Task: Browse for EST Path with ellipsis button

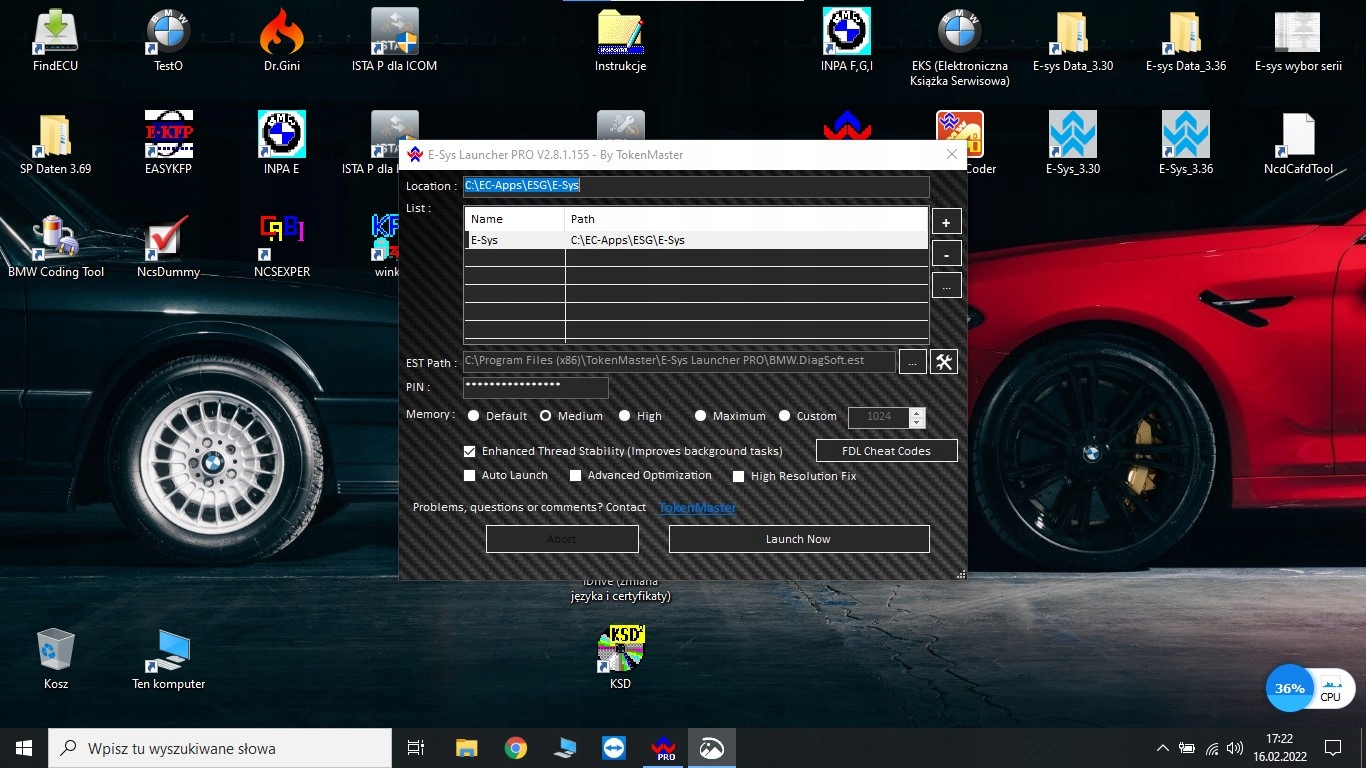Action: (x=912, y=362)
